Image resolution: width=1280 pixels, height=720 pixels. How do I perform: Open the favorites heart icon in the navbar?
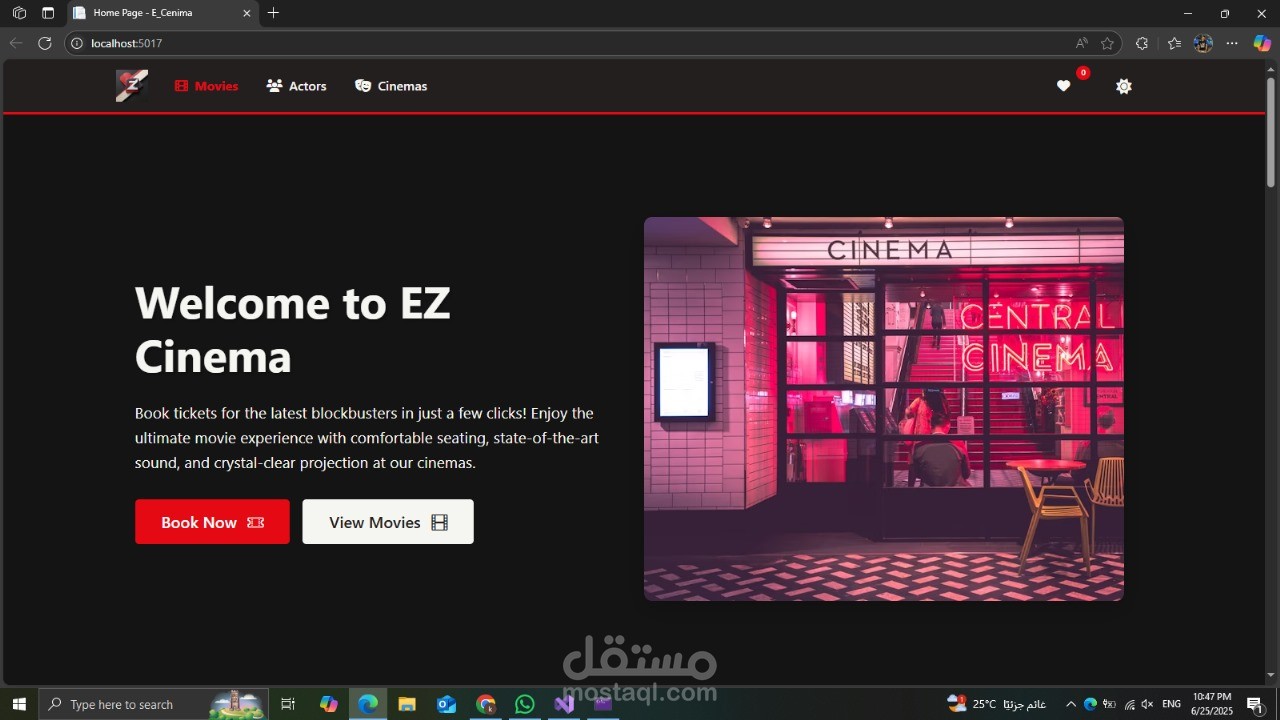[x=1063, y=86]
